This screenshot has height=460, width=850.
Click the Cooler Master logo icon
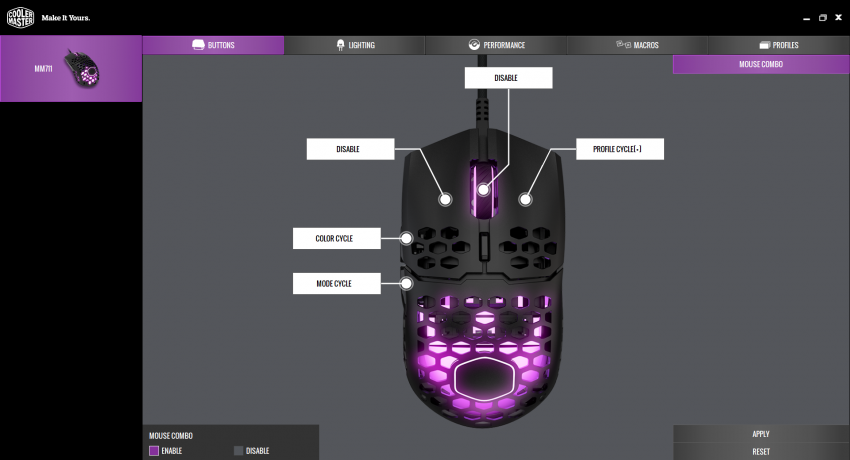(x=19, y=17)
